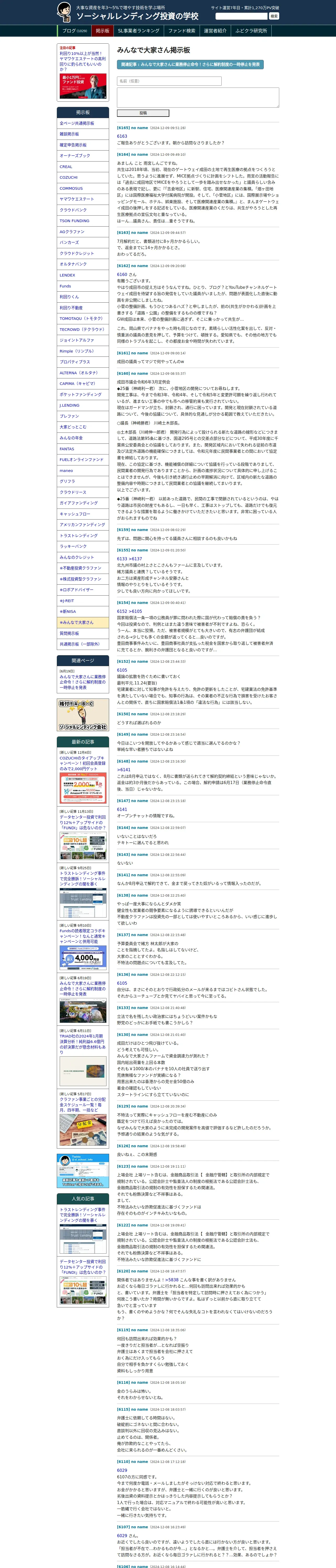Click the 分配金 money photo thumbnail
Screen dimensions: 336x1568
click(x=83, y=1130)
